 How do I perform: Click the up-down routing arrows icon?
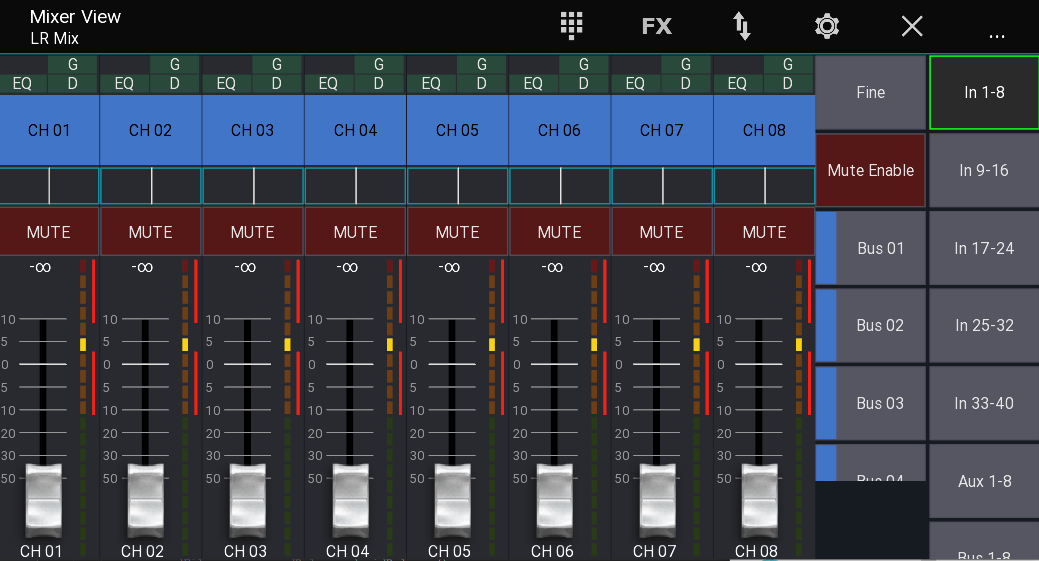pos(741,26)
